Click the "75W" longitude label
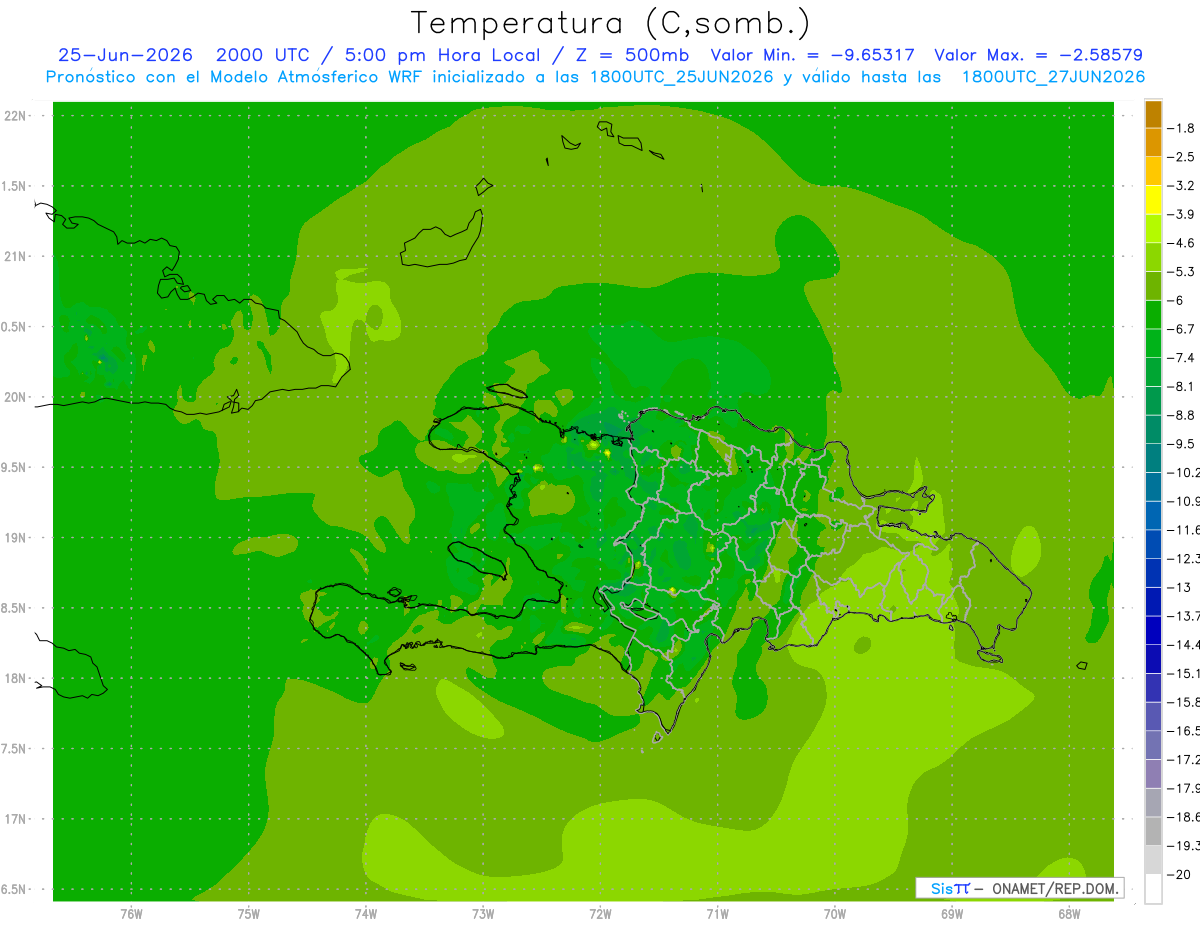 click(248, 914)
